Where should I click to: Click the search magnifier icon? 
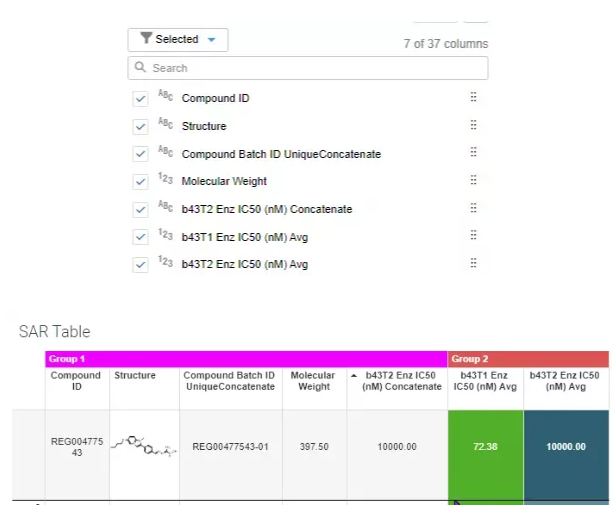(141, 68)
